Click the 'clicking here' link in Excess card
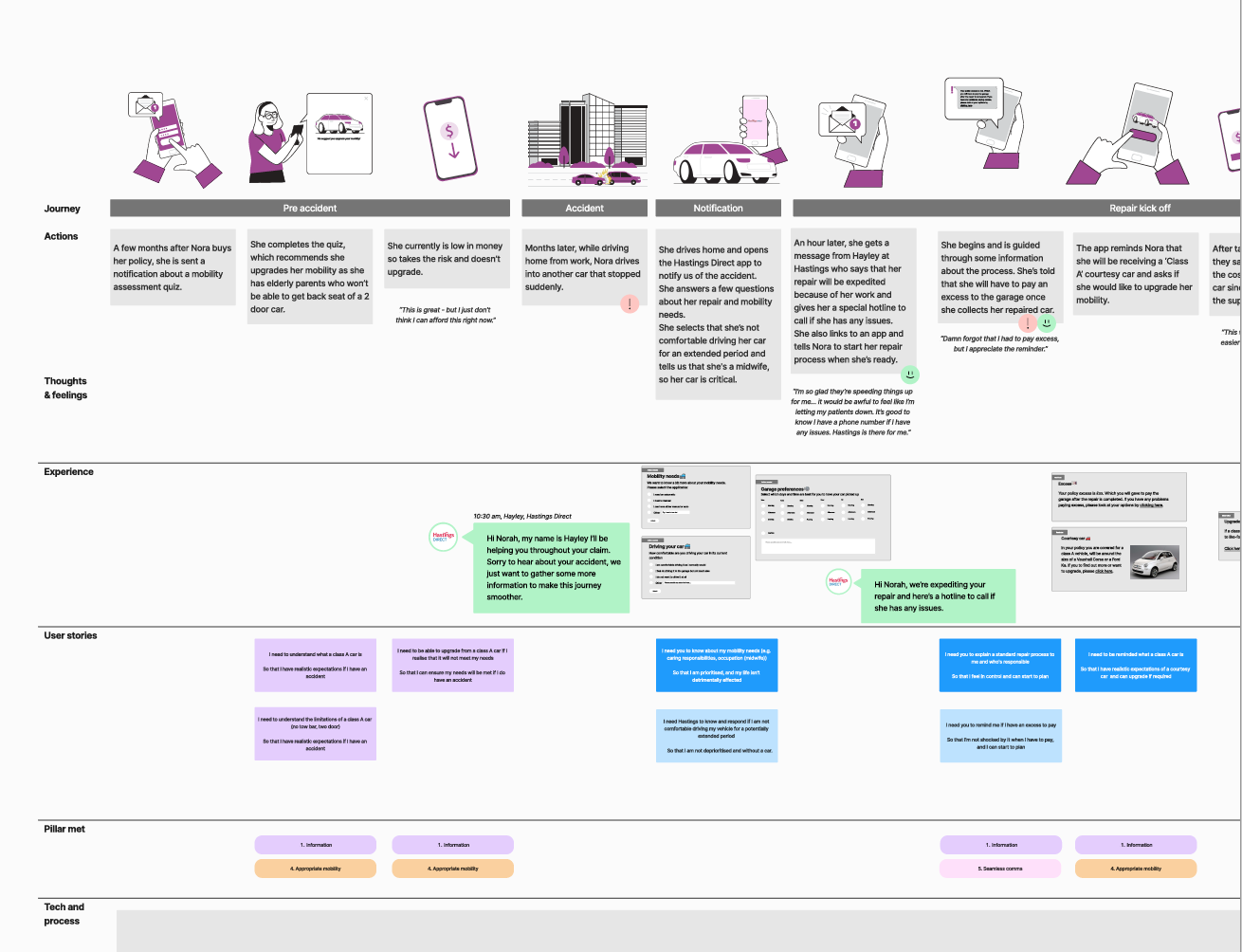 1151,505
